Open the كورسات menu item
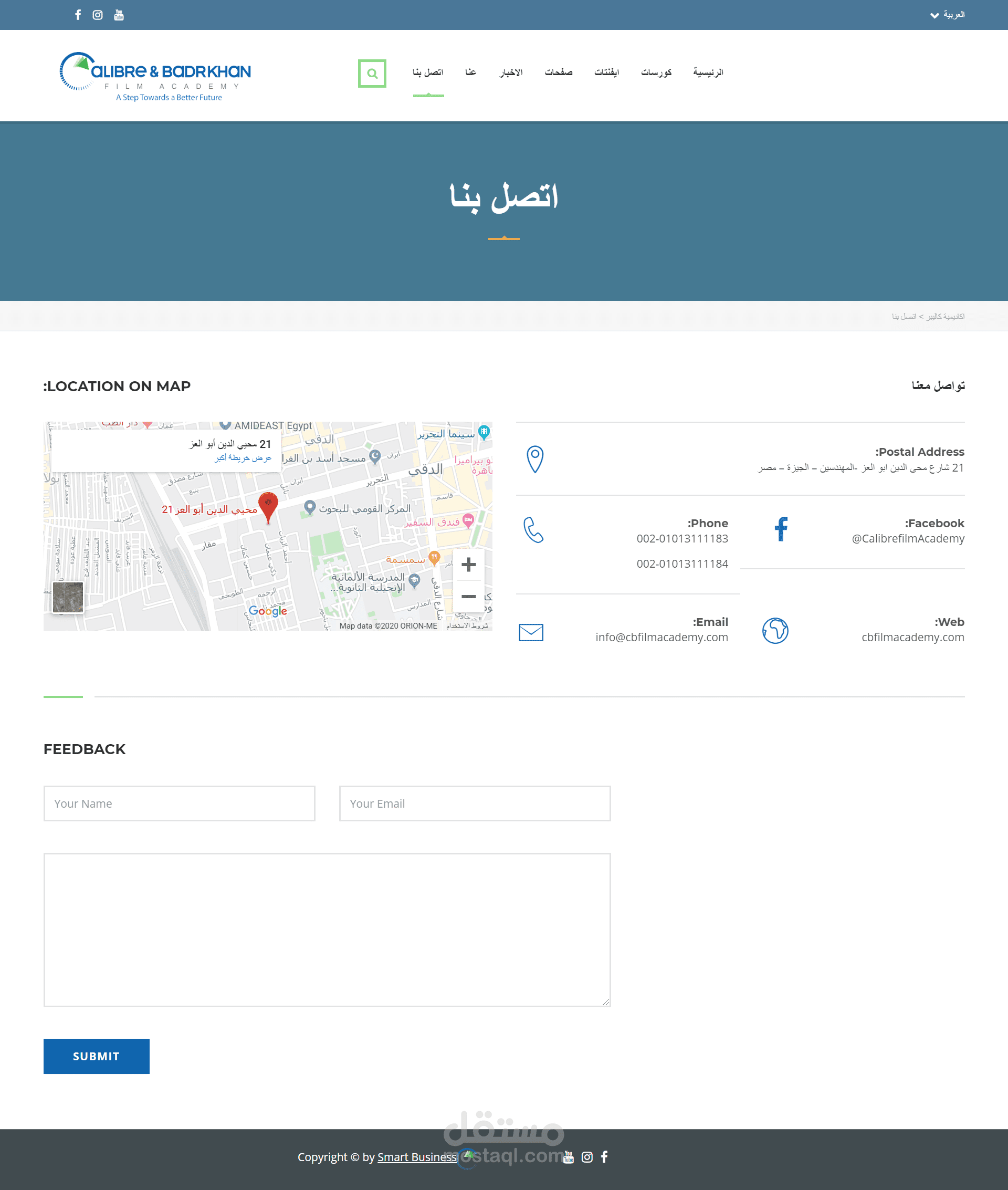The image size is (1008, 1190). click(656, 72)
